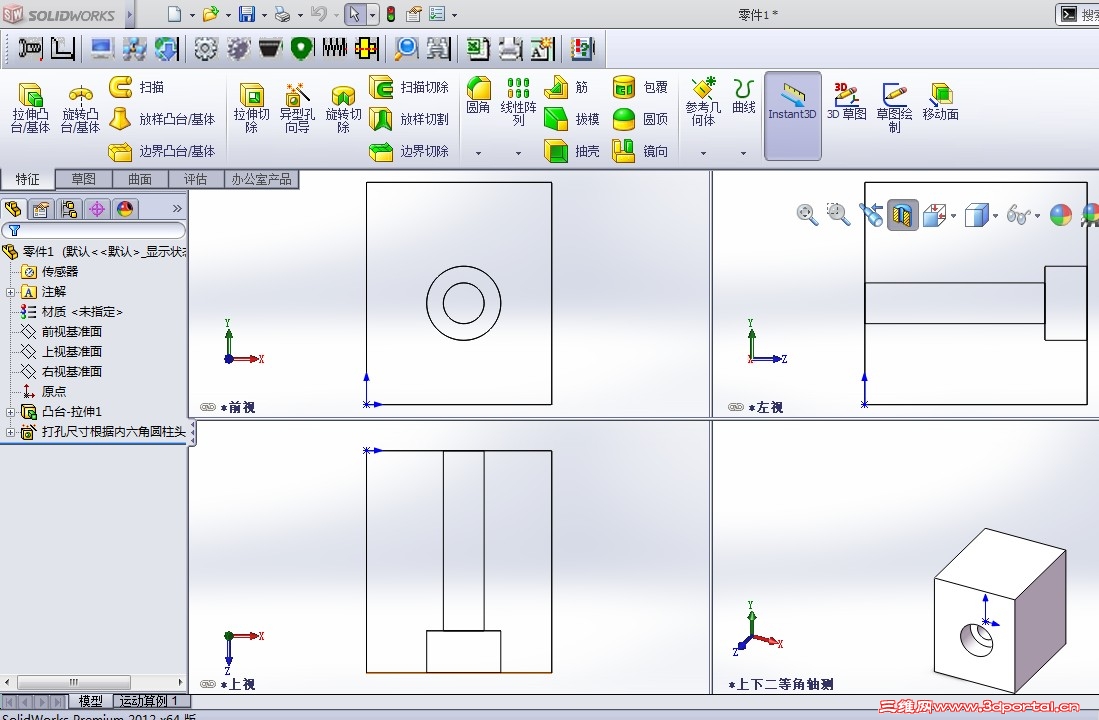Image resolution: width=1099 pixels, height=720 pixels.
Task: Print with the printer icon
Action: point(282,14)
